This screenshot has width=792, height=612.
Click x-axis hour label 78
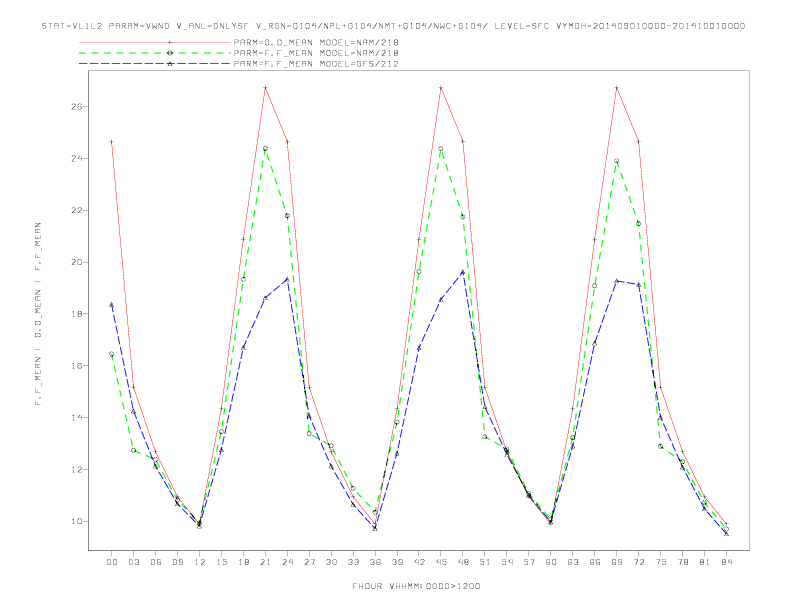(683, 562)
